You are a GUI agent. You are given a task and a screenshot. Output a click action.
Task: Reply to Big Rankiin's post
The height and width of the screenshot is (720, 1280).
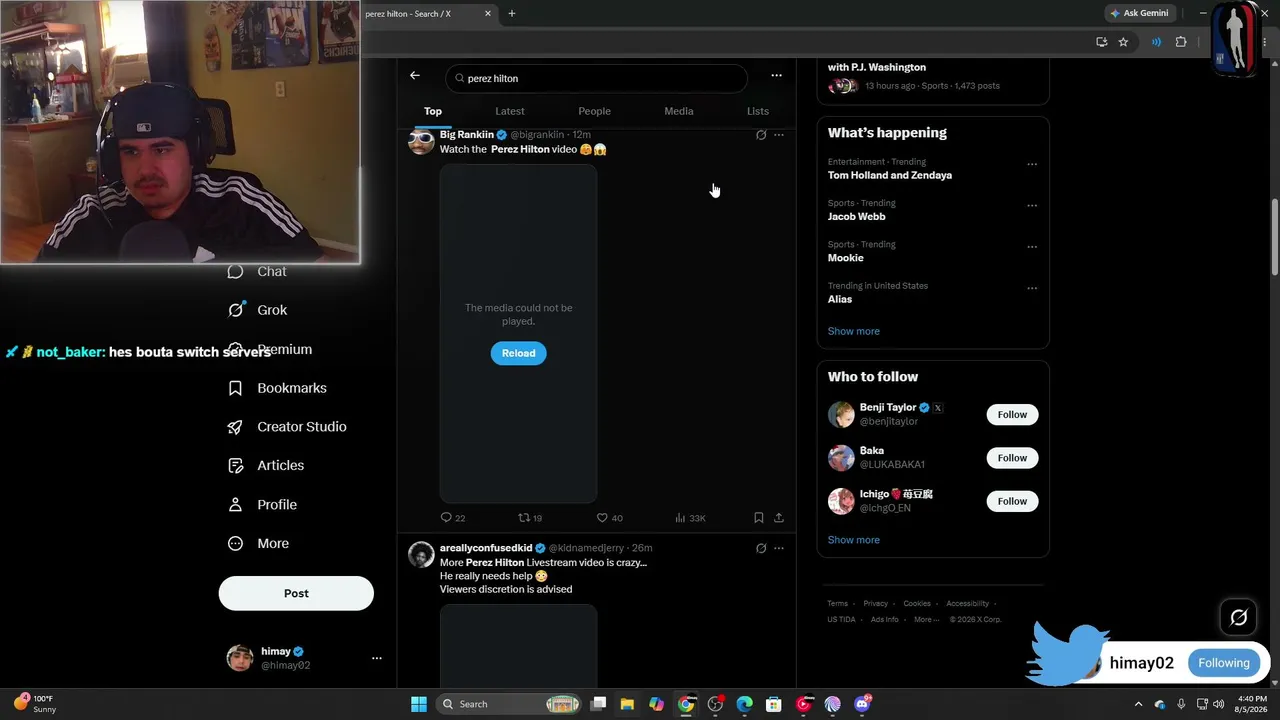pos(453,518)
